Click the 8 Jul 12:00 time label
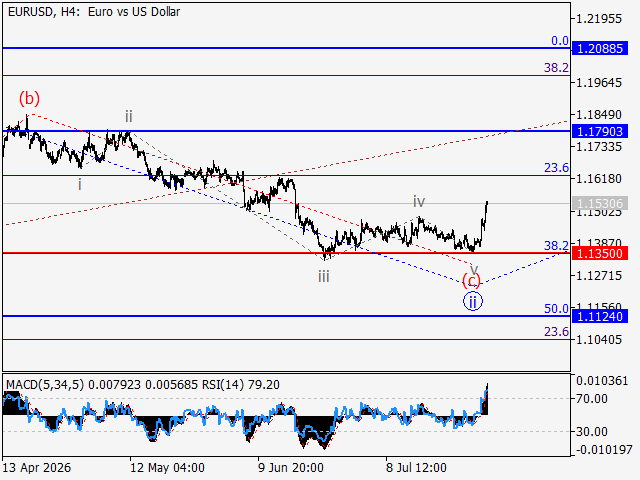Screen dimensions: 640x480 (417, 468)
